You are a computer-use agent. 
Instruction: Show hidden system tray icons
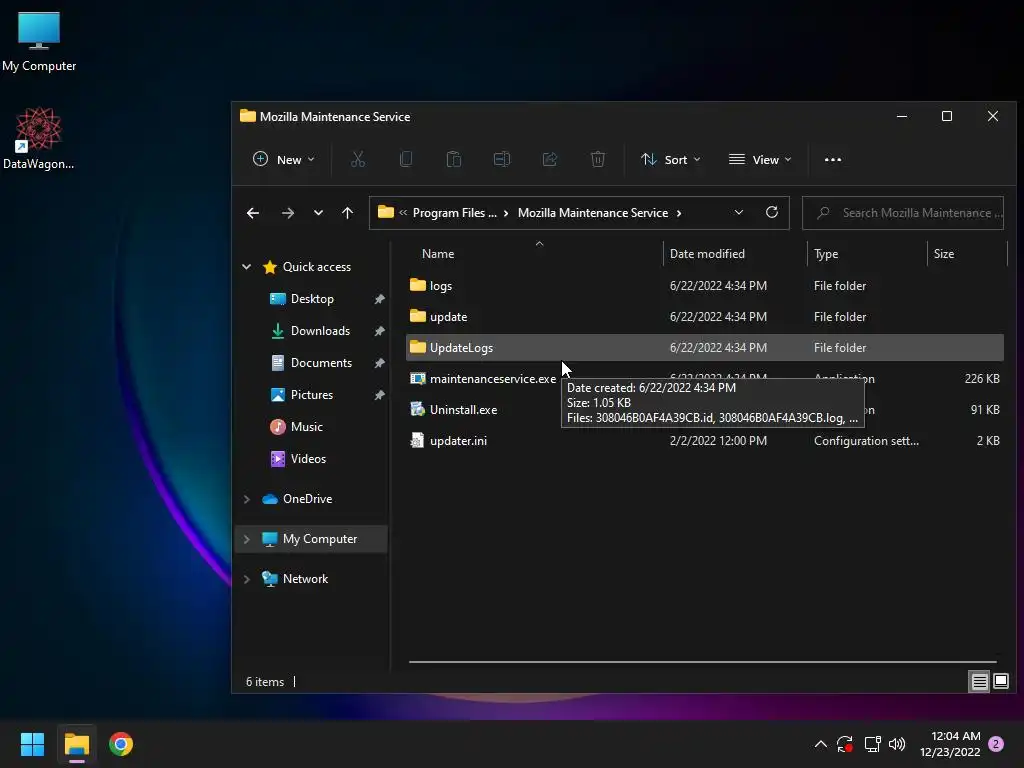coord(821,744)
